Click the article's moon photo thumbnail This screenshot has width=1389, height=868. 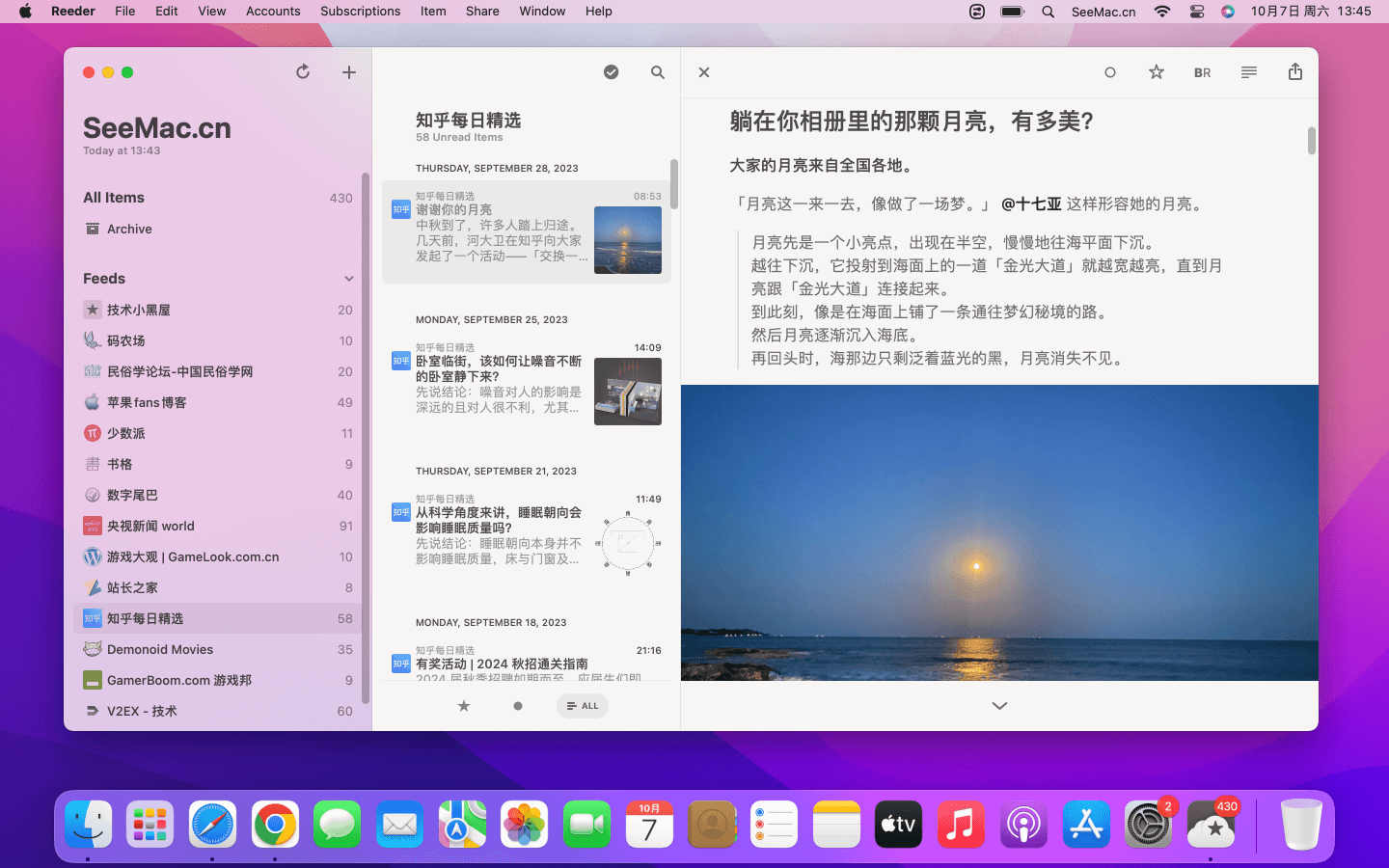coord(628,240)
